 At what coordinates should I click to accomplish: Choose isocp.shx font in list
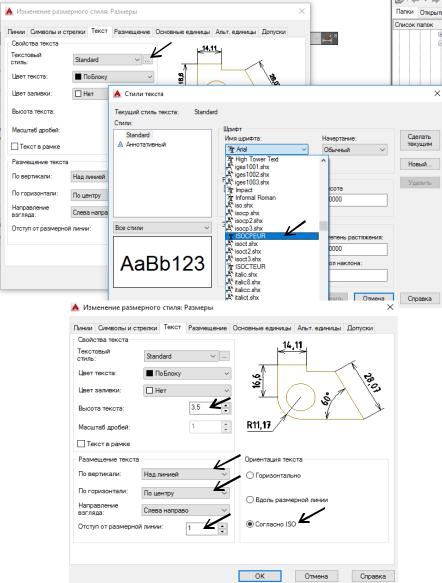(x=272, y=213)
